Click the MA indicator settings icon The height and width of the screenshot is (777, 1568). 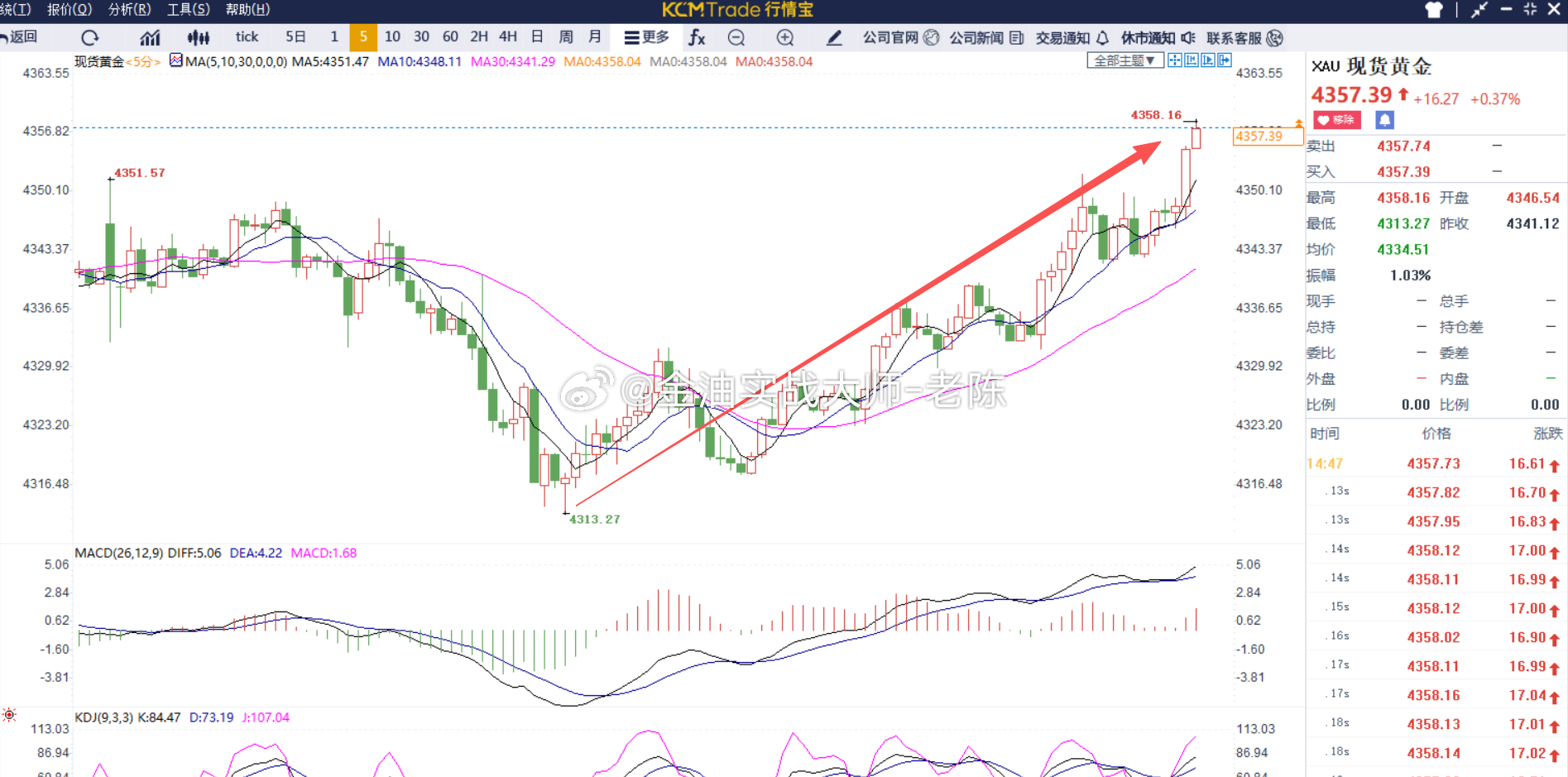[175, 60]
